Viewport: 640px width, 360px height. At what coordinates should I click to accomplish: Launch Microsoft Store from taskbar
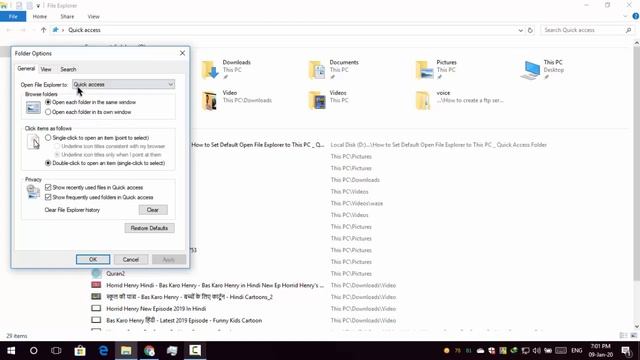click(x=80, y=351)
